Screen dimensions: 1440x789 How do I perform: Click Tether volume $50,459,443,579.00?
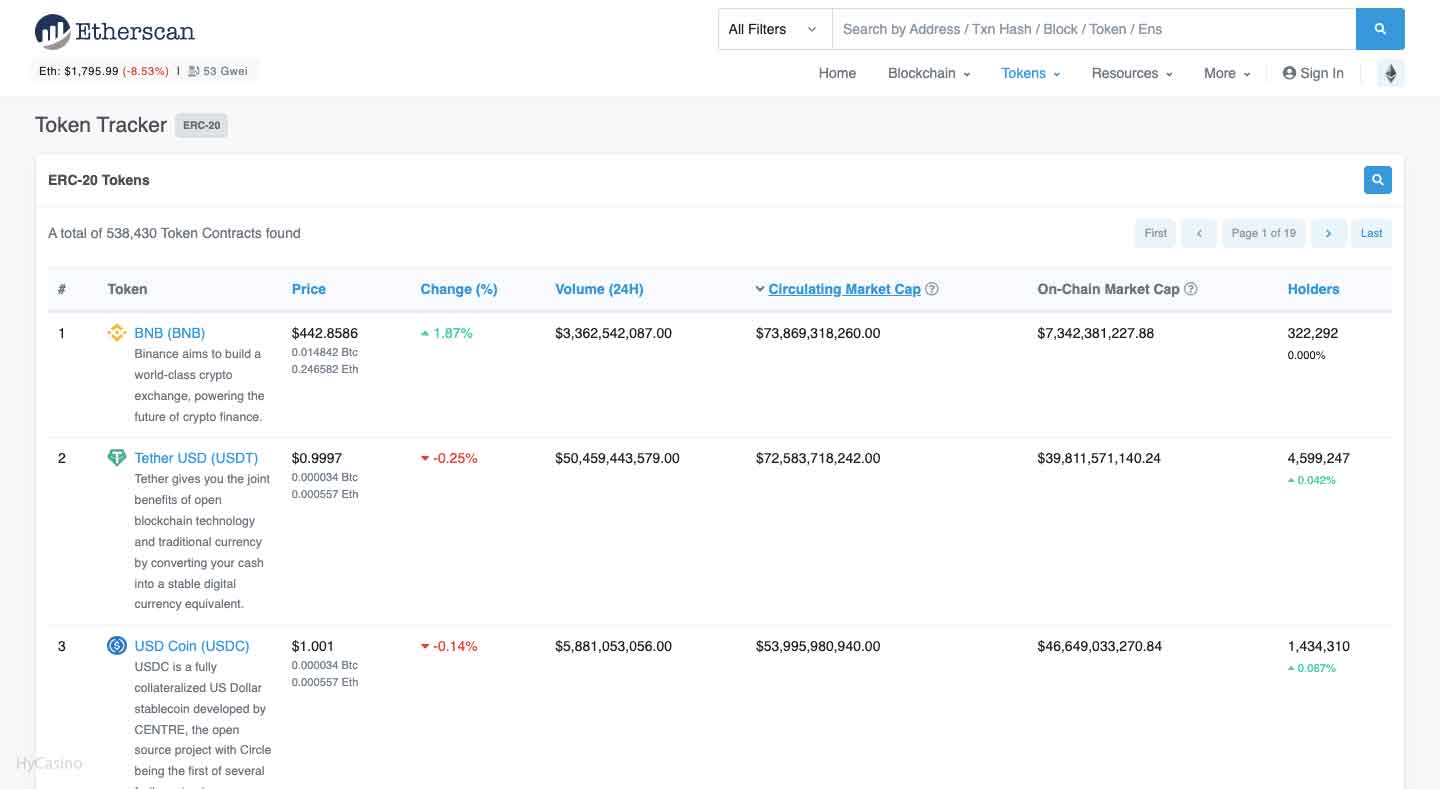click(617, 458)
